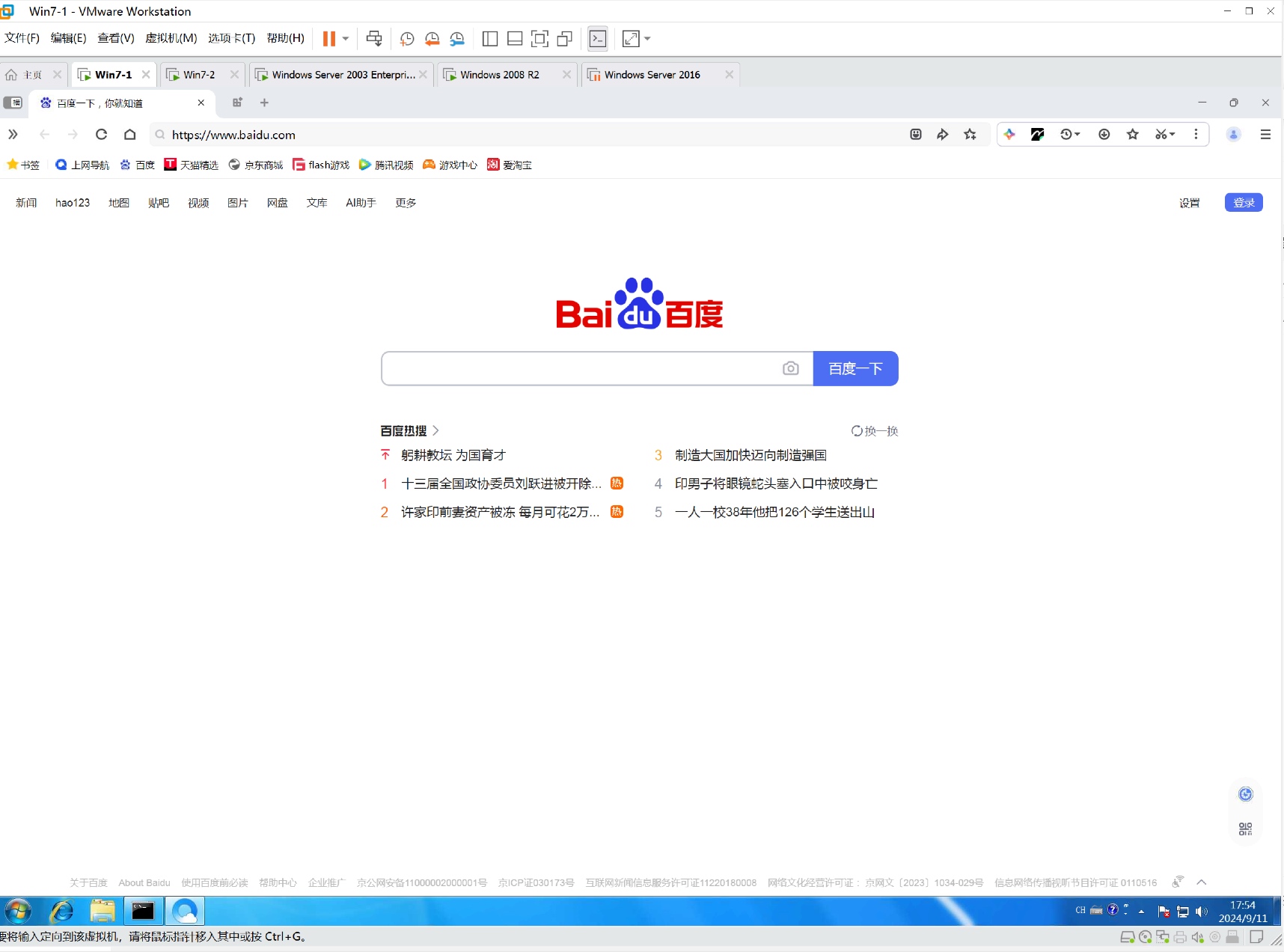Open the 爱淘宝 bookmark
1284x952 pixels.
[x=510, y=165]
